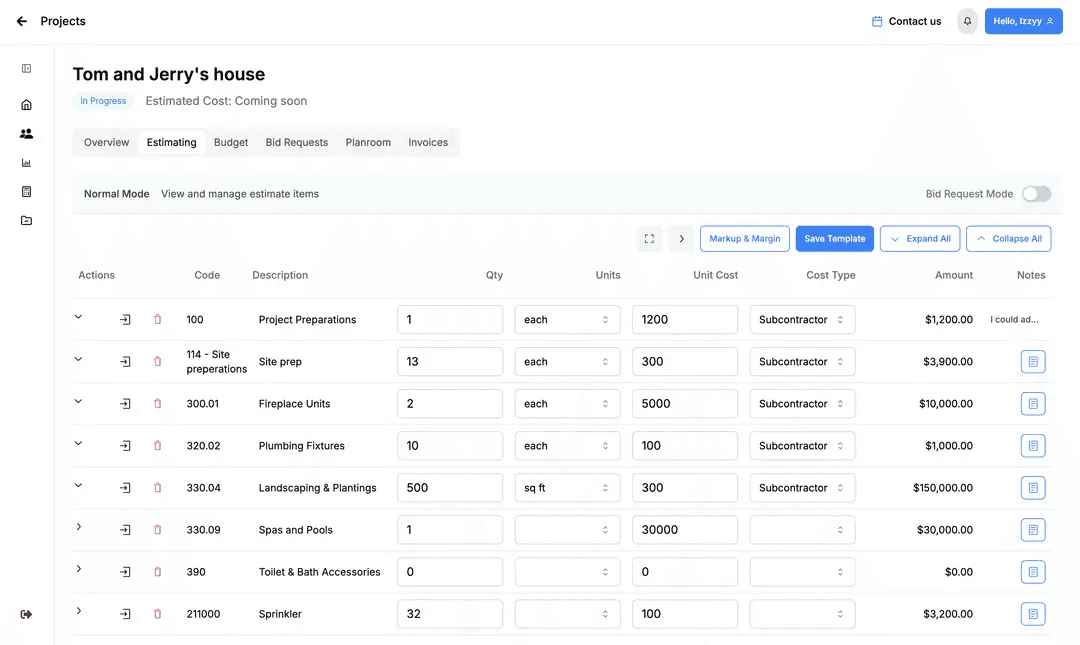Delete the Fireplace Units row
The width and height of the screenshot is (1080, 645).
157,404
